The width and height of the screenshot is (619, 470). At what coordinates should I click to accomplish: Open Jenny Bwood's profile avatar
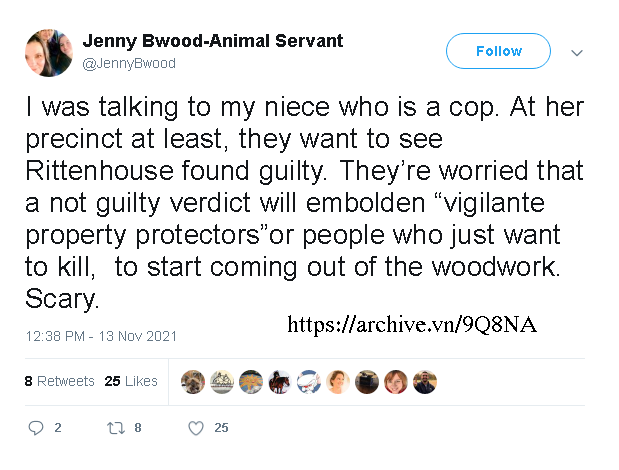coord(49,52)
